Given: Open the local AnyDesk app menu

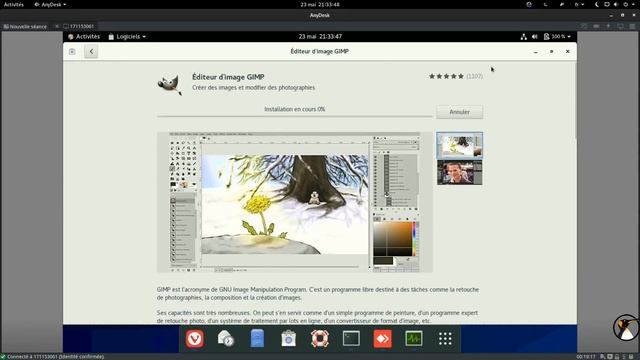Looking at the screenshot, I should [50, 4].
